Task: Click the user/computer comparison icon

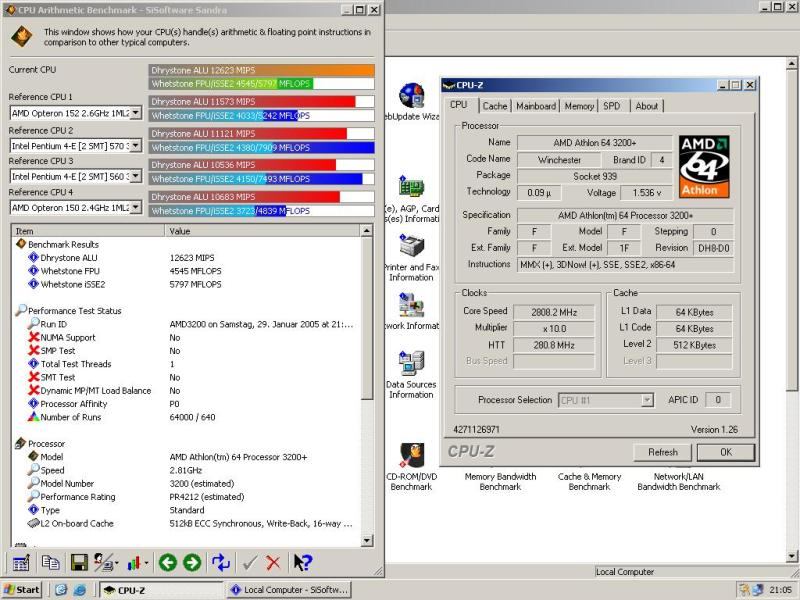Action: pyautogui.click(x=104, y=563)
